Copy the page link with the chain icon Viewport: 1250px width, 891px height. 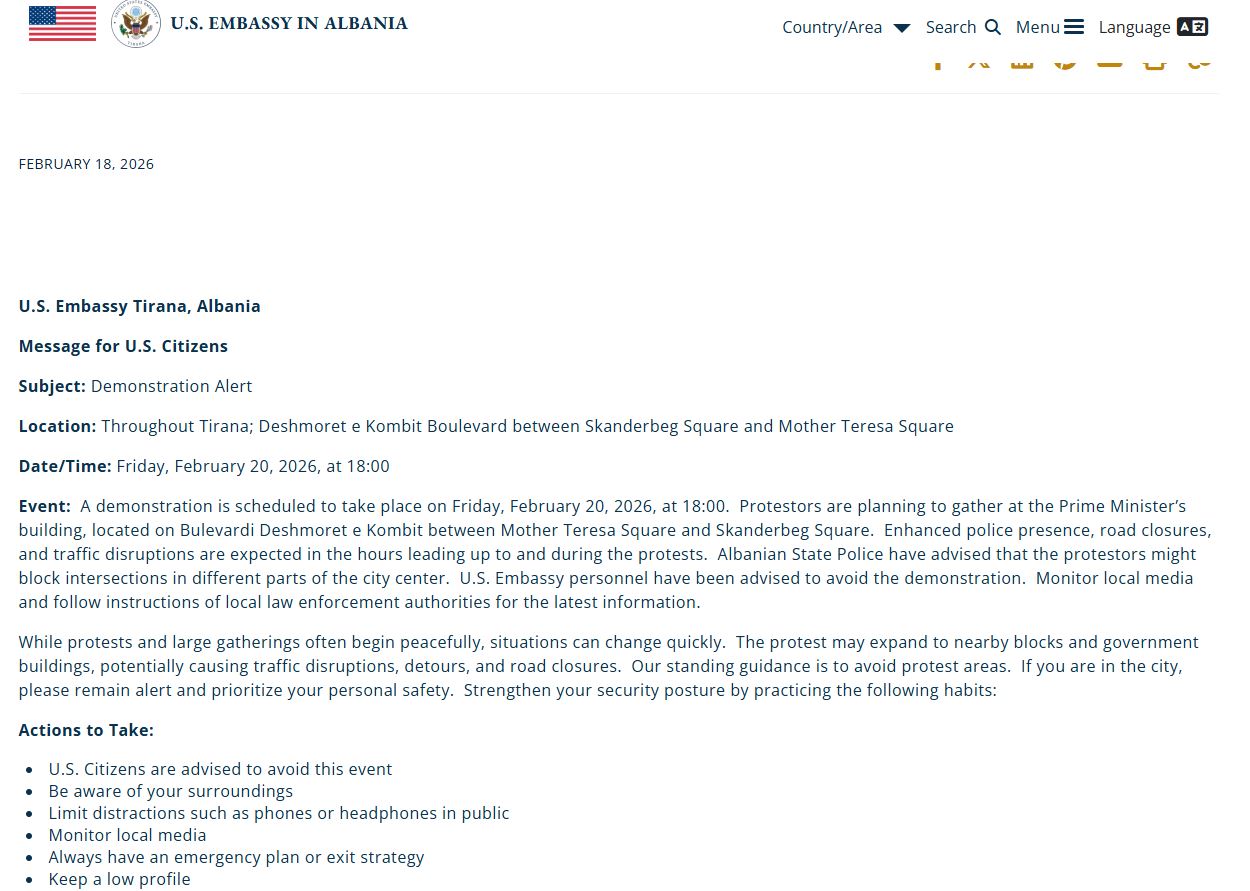tap(1199, 62)
